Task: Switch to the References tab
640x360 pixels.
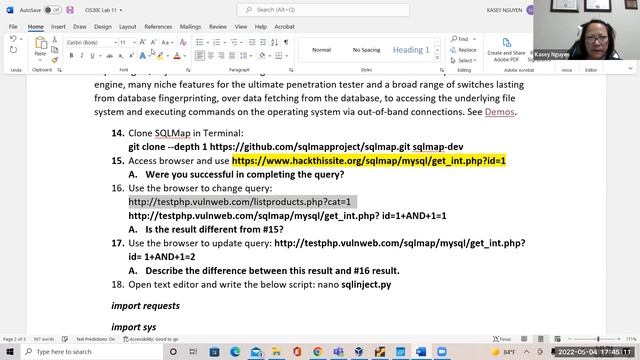Action: [158, 27]
